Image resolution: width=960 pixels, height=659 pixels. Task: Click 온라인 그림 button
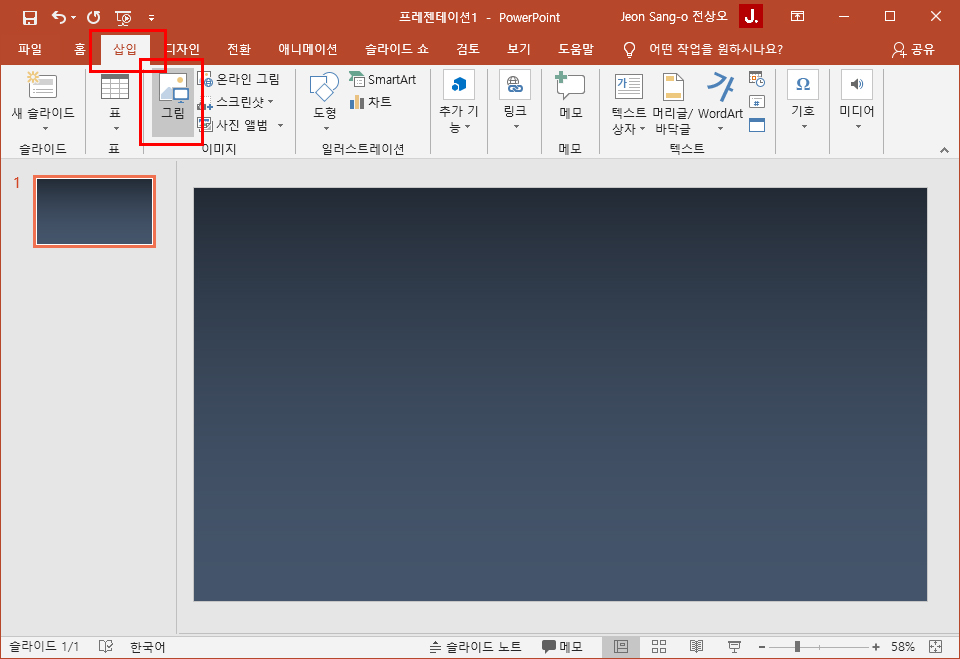coord(239,79)
